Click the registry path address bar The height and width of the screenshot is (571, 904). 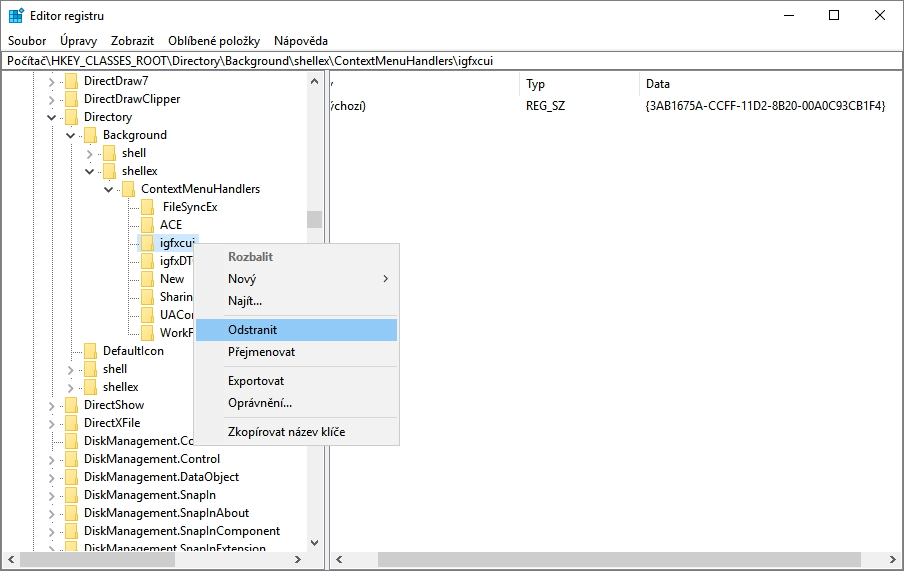pyautogui.click(x=451, y=61)
